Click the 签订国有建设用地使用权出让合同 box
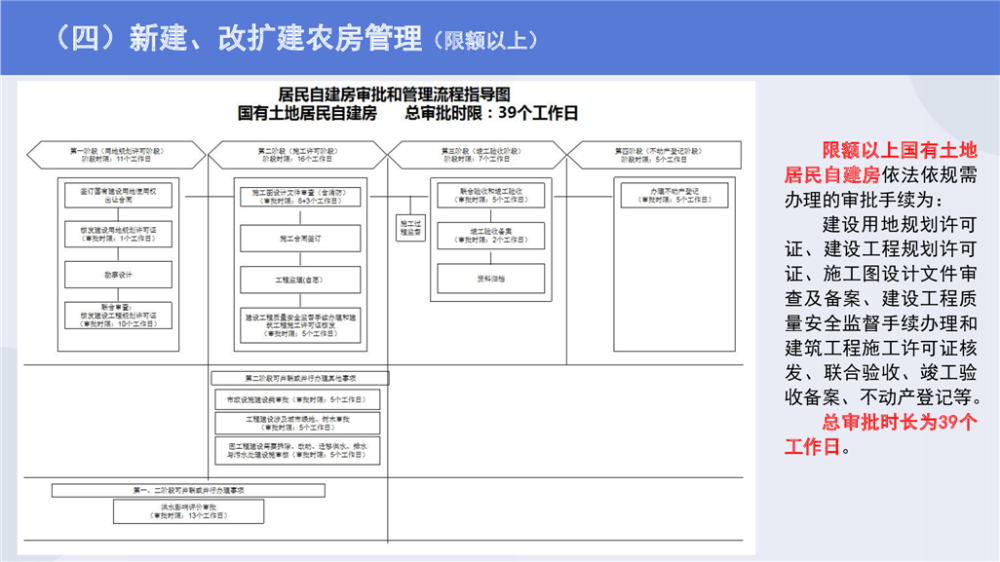Viewport: 1000px width, 562px height. pyautogui.click(x=118, y=194)
